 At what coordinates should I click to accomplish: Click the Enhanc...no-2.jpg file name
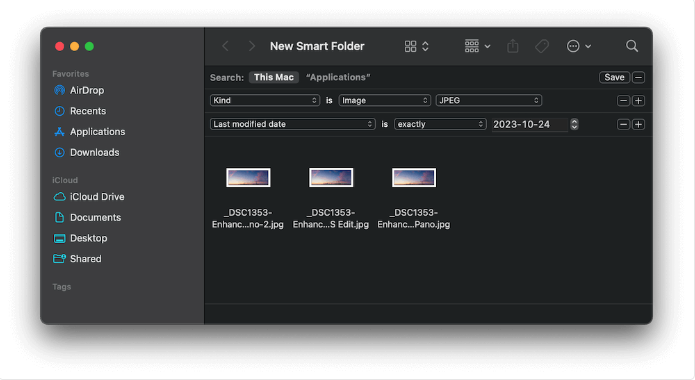pos(248,219)
